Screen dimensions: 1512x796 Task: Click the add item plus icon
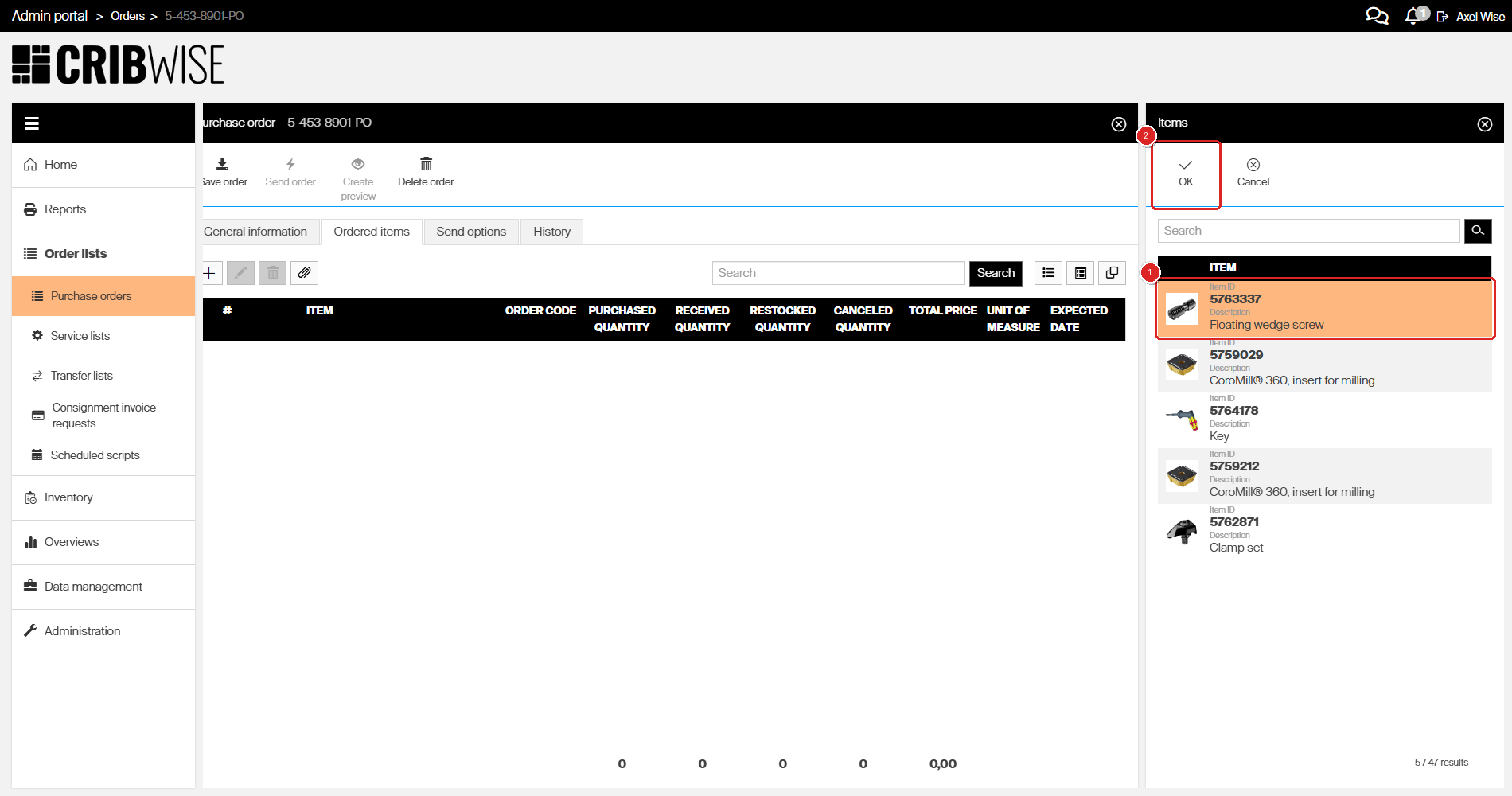click(x=210, y=273)
